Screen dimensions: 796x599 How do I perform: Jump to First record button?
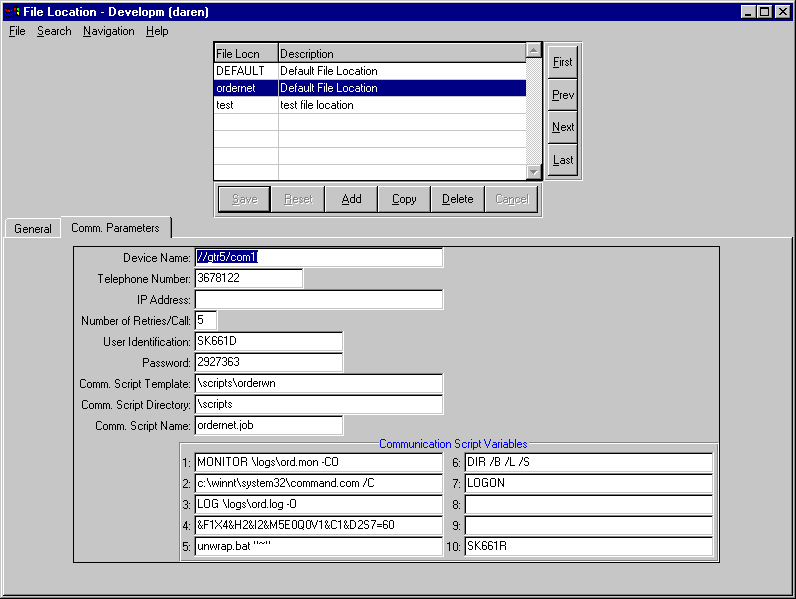pyautogui.click(x=563, y=62)
